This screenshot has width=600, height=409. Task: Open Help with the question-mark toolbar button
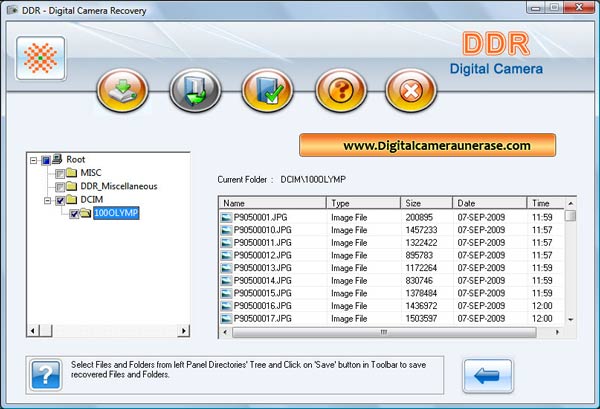[x=341, y=91]
